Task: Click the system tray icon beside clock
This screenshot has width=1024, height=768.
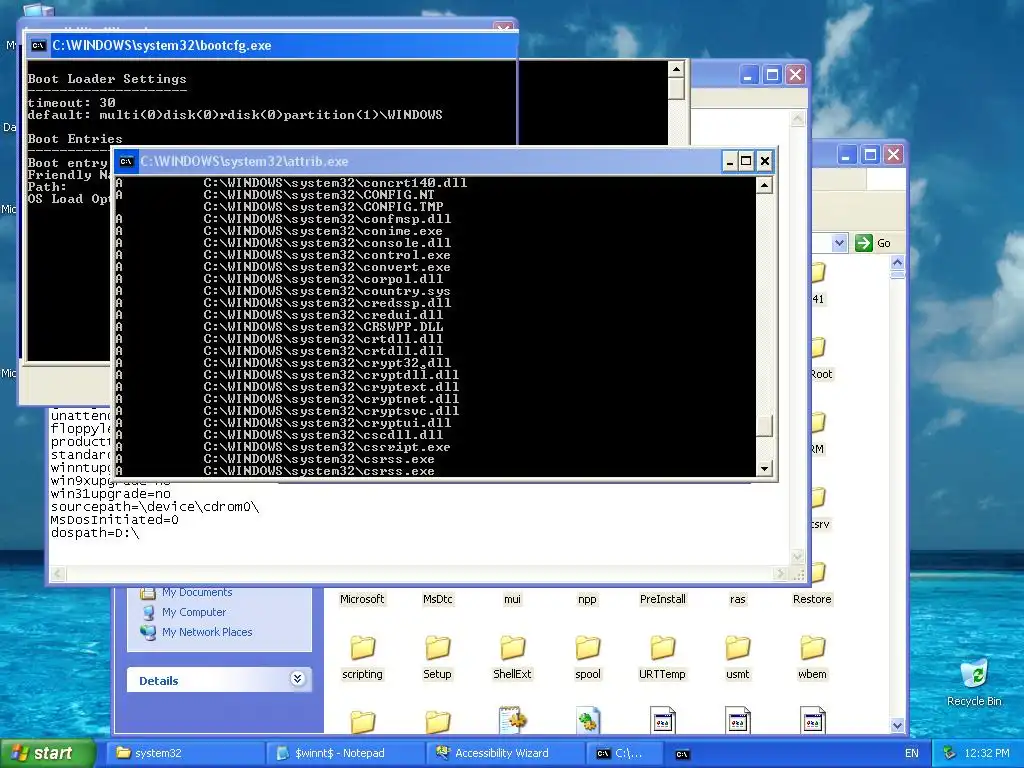Action: click(950, 753)
